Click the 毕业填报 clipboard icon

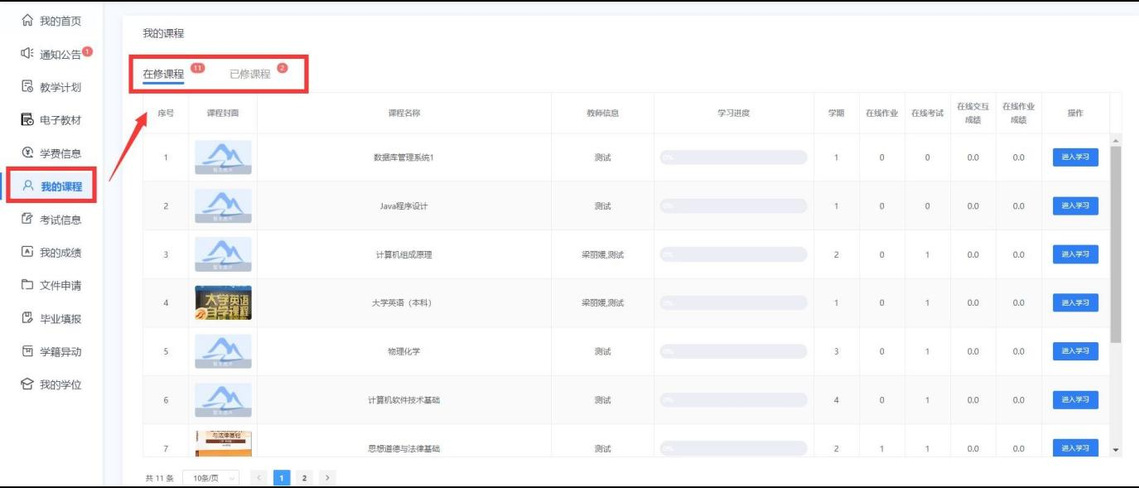tap(27, 318)
